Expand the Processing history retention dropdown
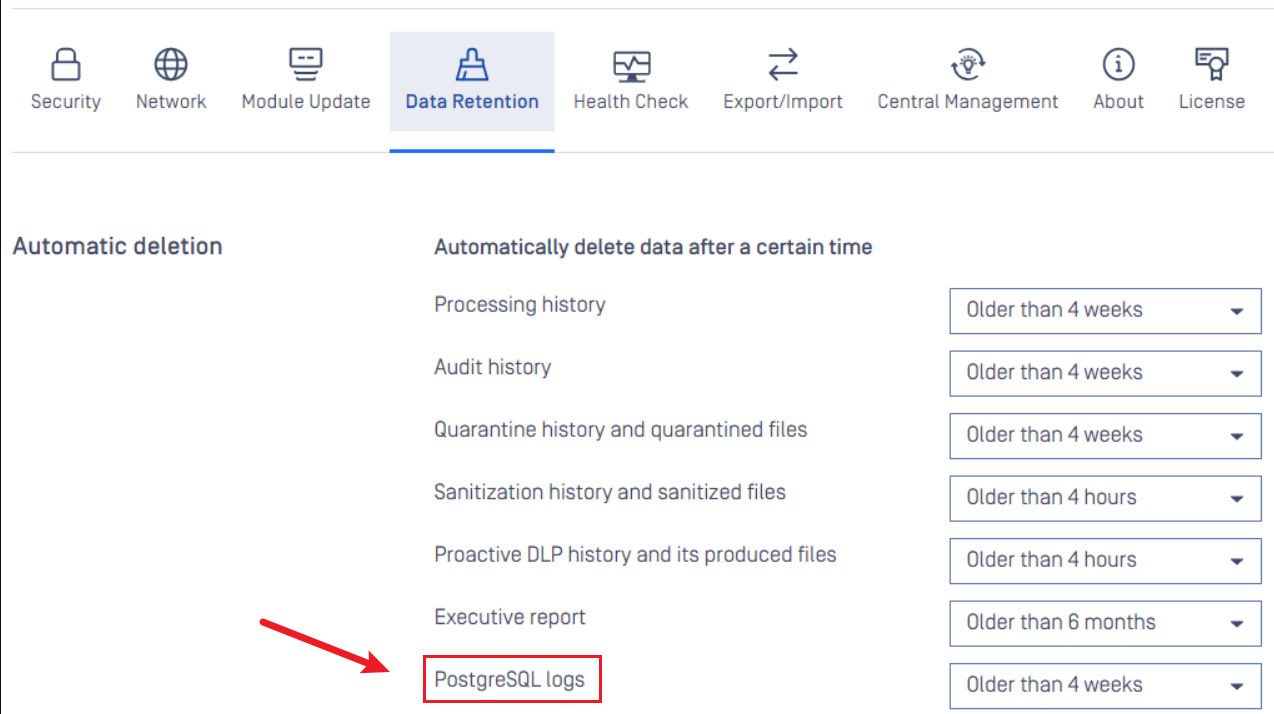1274x714 pixels. pos(1105,311)
